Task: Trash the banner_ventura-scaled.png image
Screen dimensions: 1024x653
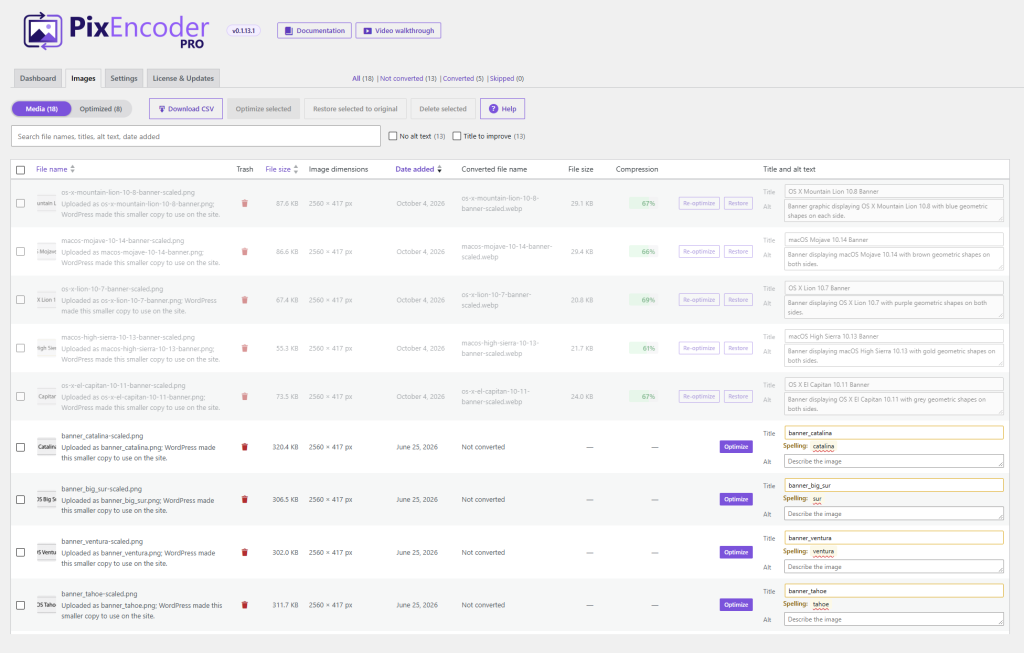Action: tap(245, 552)
